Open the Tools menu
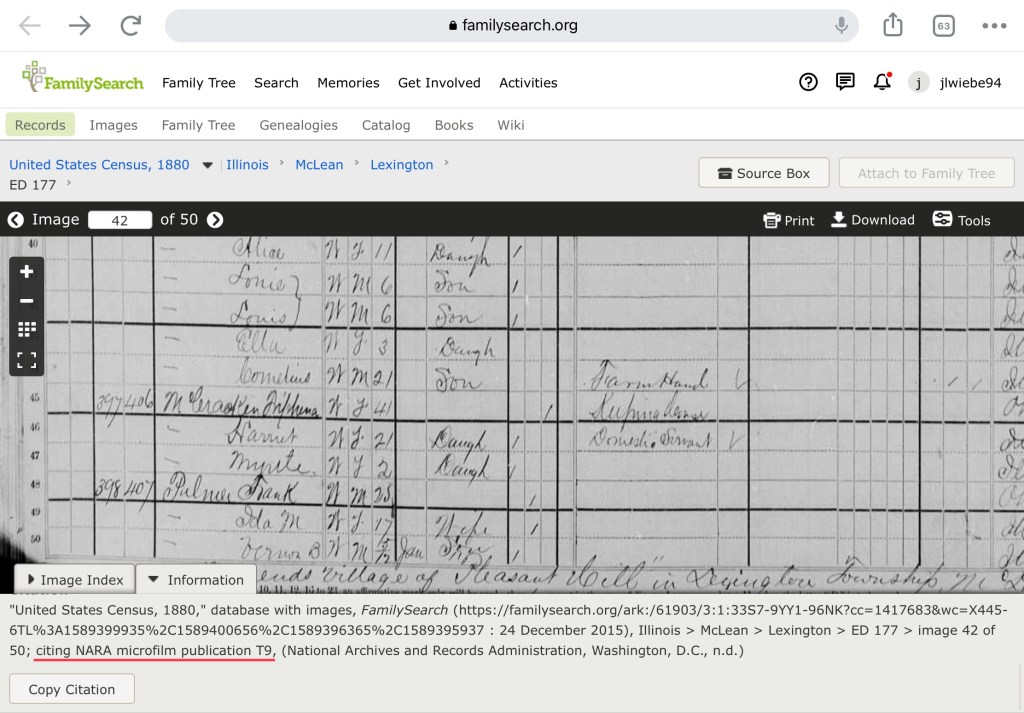The width and height of the screenshot is (1024, 713). tap(961, 220)
